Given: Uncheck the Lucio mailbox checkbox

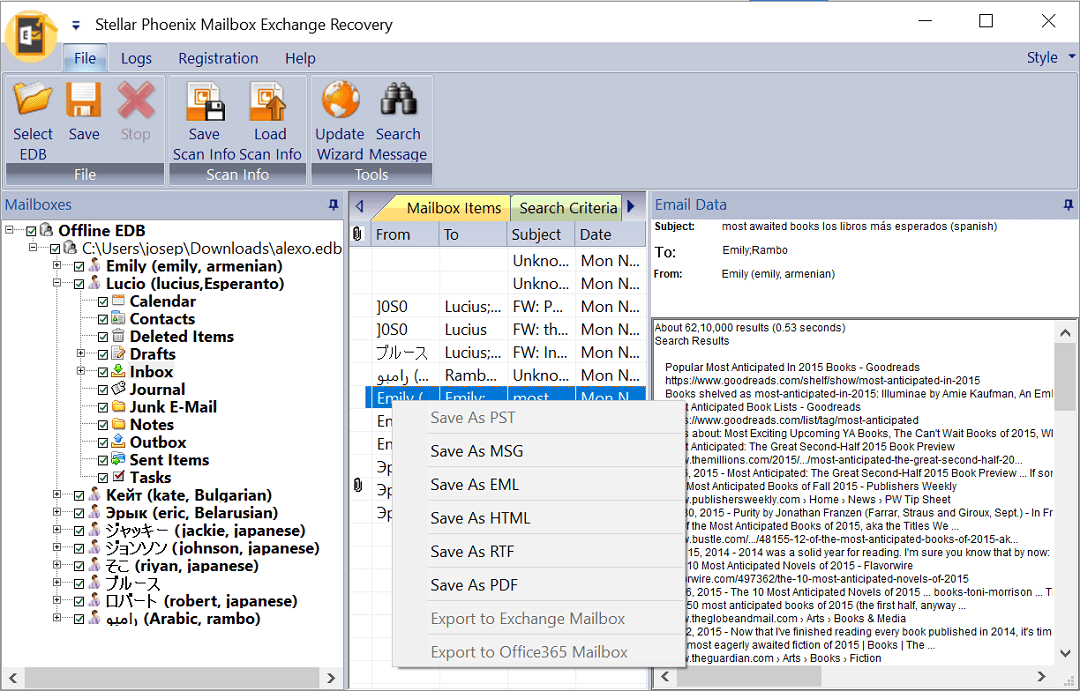Looking at the screenshot, I should point(79,284).
